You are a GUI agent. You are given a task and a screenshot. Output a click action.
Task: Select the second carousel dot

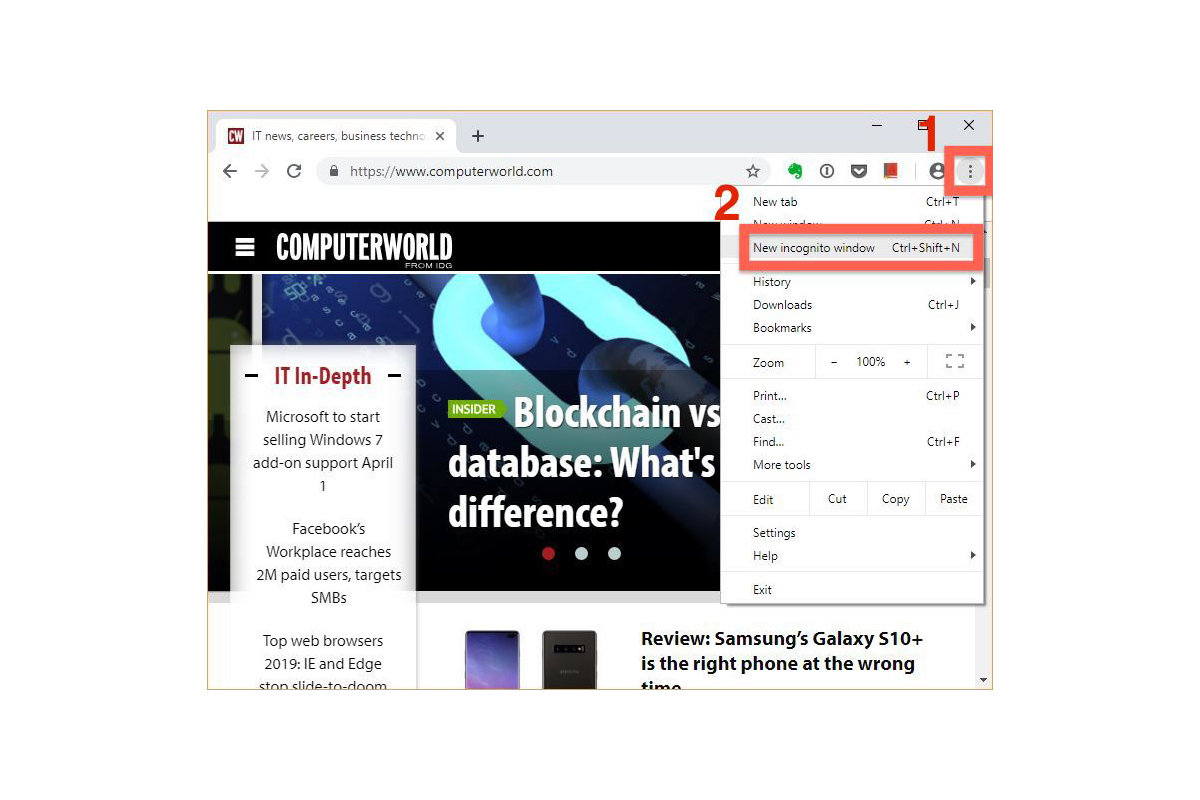click(x=582, y=553)
